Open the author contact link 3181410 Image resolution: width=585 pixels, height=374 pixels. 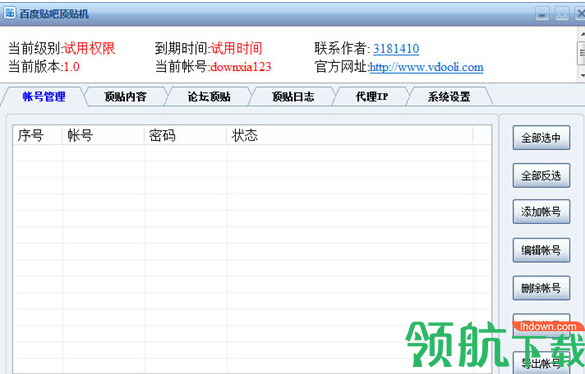pos(396,49)
